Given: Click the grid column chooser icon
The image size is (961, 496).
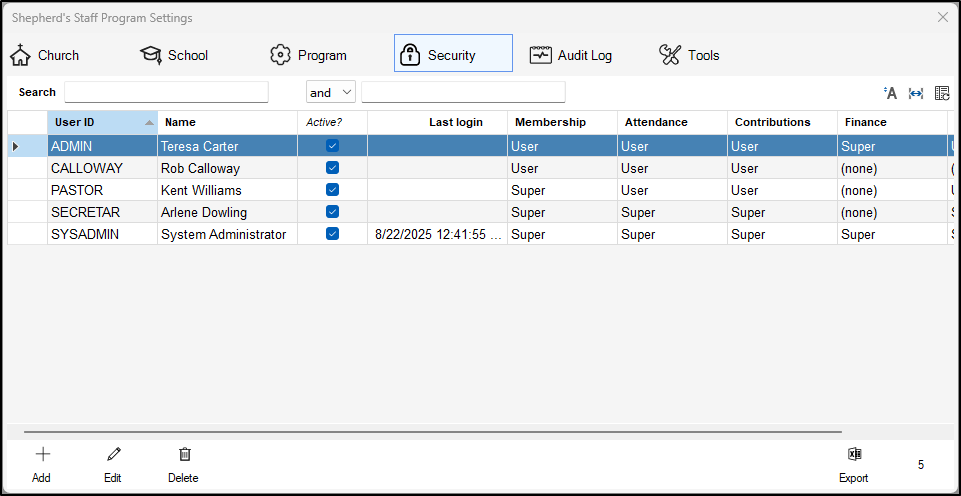Looking at the screenshot, I should [941, 93].
